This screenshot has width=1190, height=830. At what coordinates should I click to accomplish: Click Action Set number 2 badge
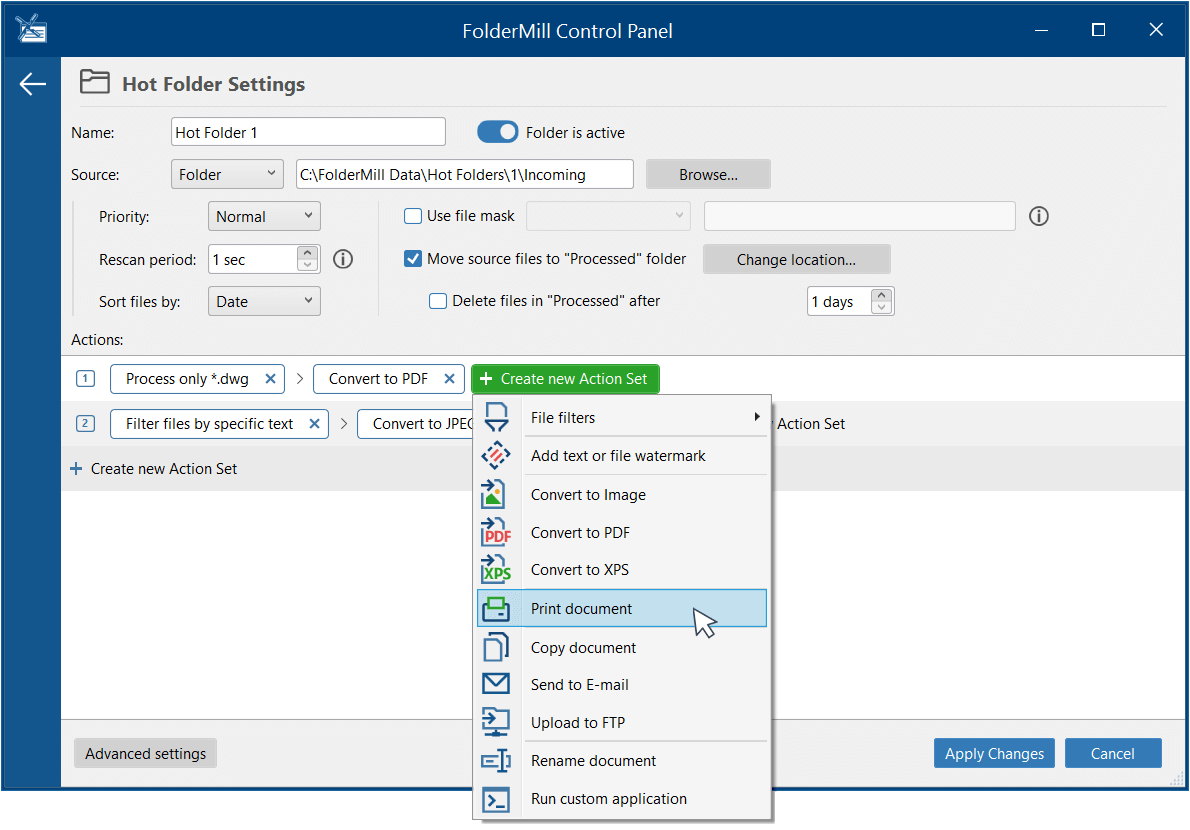click(86, 423)
